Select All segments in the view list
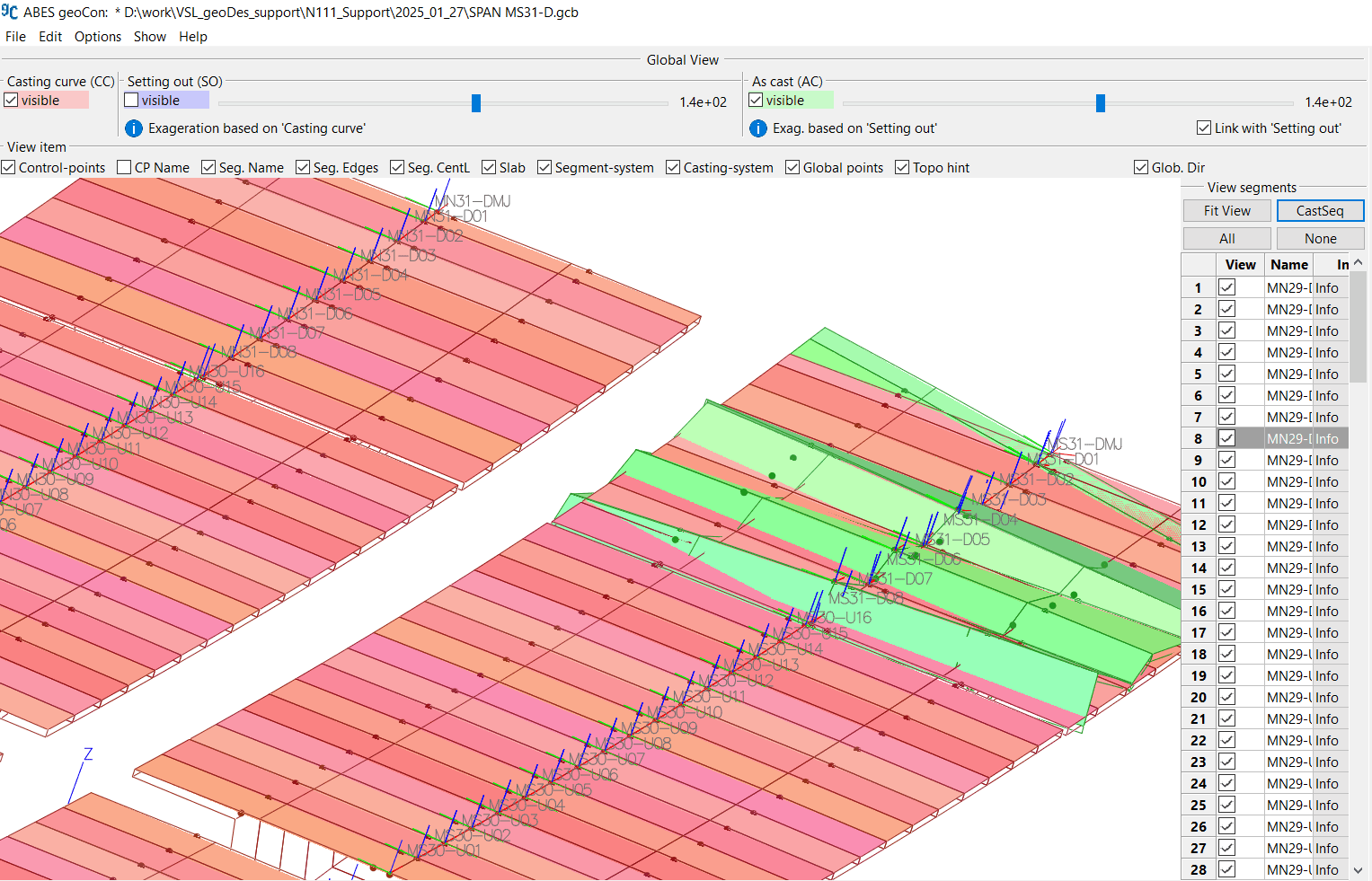 tap(1226, 237)
